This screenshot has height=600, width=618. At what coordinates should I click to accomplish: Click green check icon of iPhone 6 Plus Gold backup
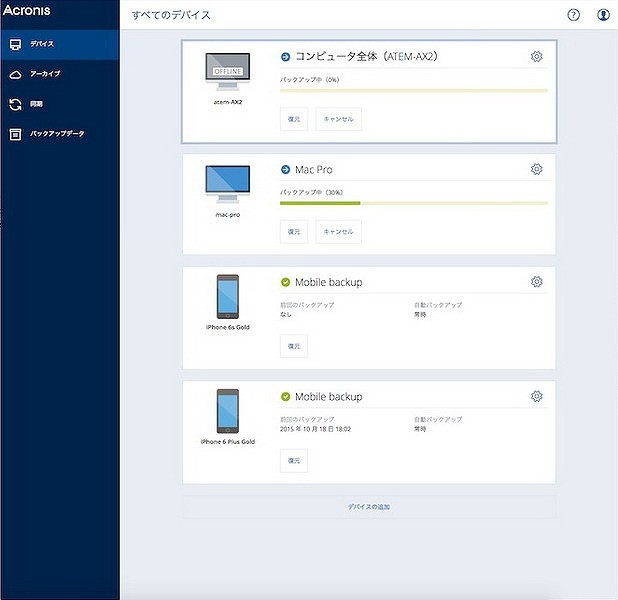[x=285, y=397]
